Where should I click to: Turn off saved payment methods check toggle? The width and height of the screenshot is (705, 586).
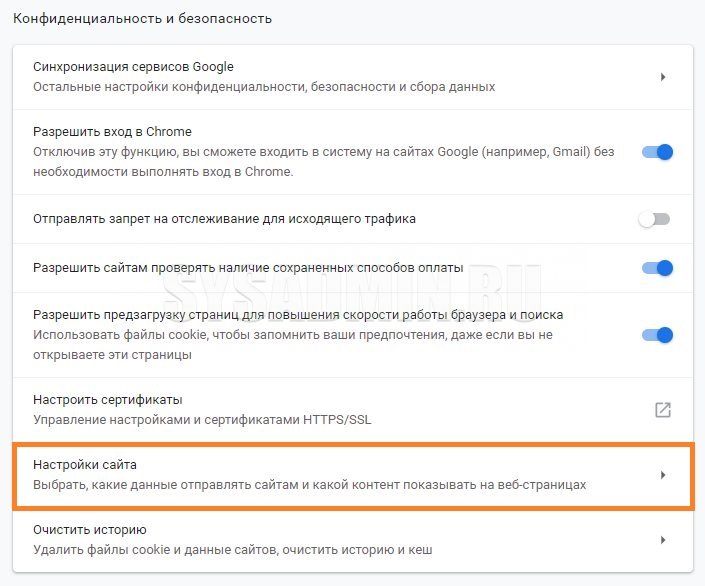pos(657,268)
